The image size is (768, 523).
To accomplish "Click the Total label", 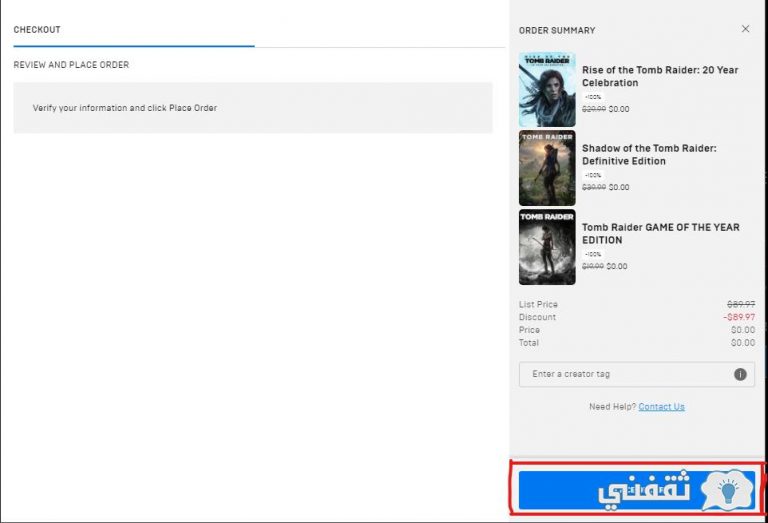I will (x=528, y=343).
